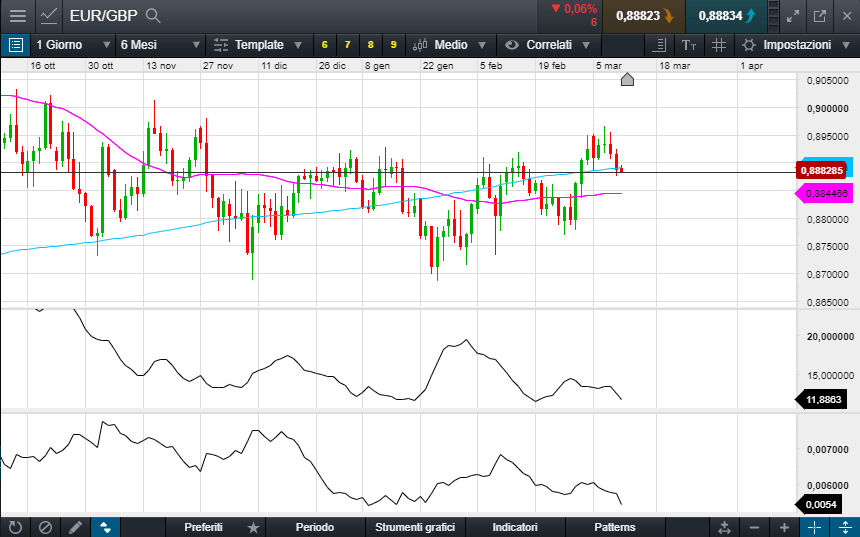Viewport: 860px width, 537px height.
Task: Click the 22 gen date label
Action: click(438, 66)
